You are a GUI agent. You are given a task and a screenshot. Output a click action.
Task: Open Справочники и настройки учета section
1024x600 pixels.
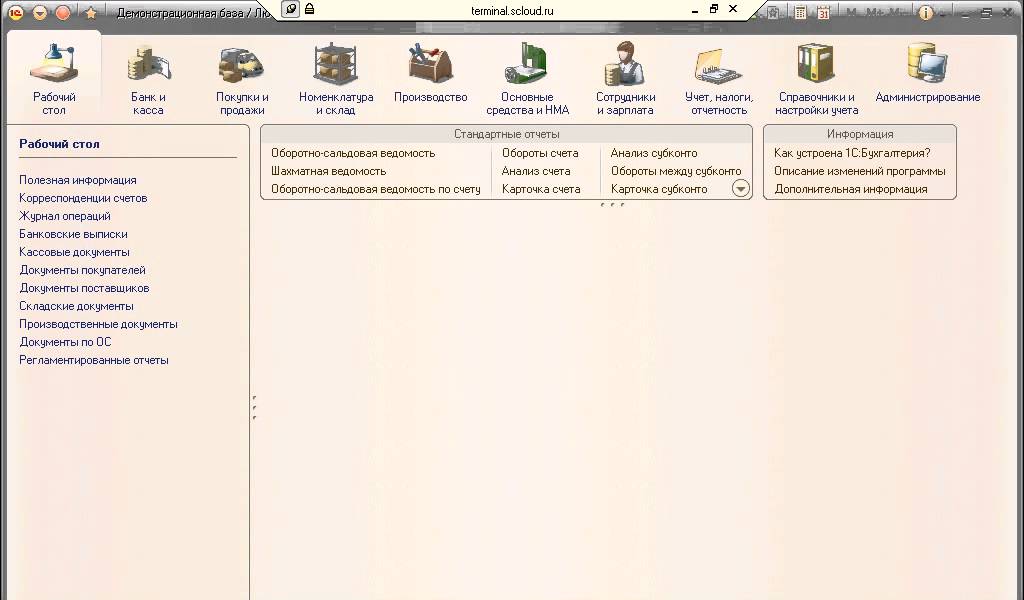pos(816,78)
